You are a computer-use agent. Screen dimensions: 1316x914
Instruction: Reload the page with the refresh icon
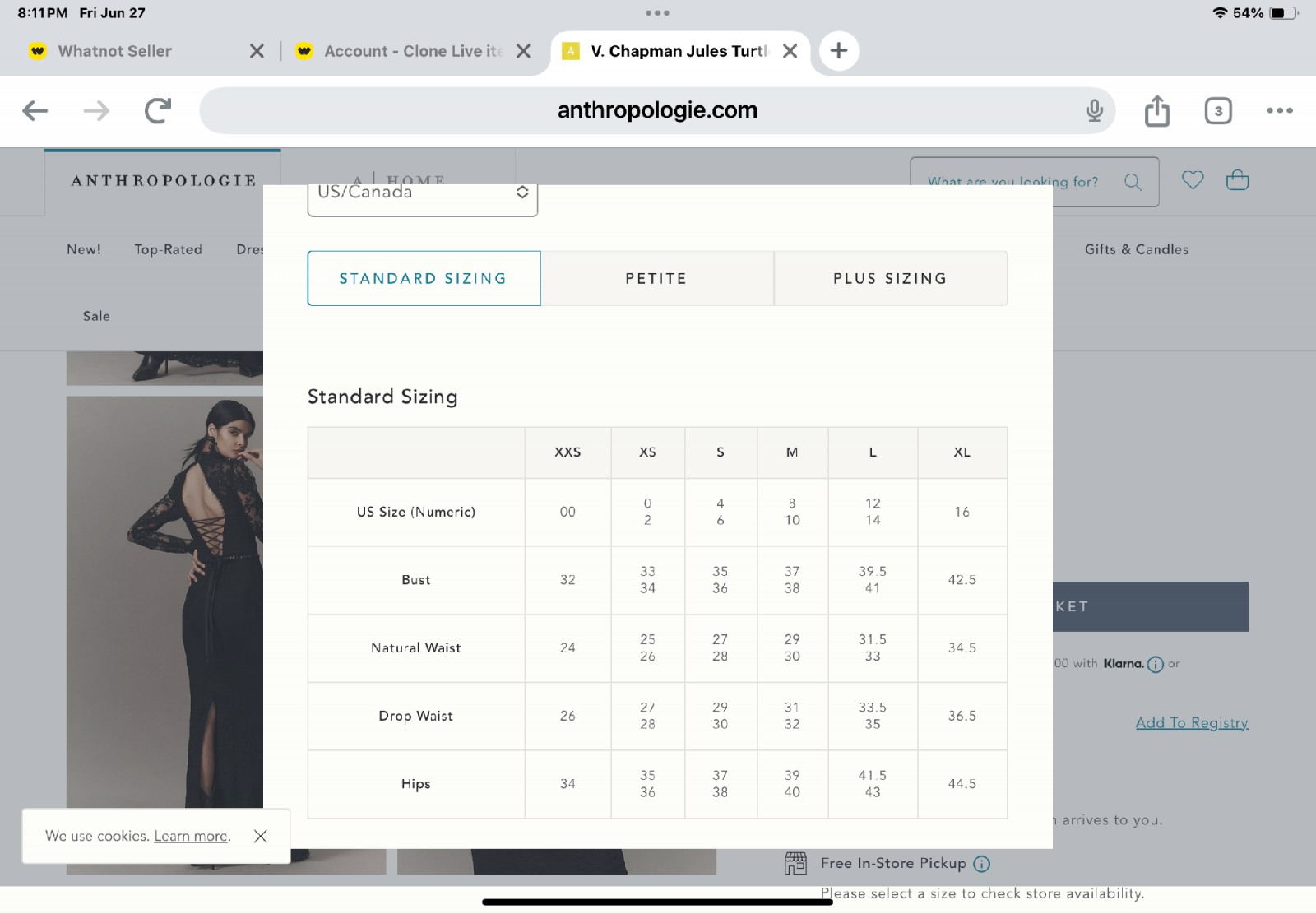[x=158, y=110]
